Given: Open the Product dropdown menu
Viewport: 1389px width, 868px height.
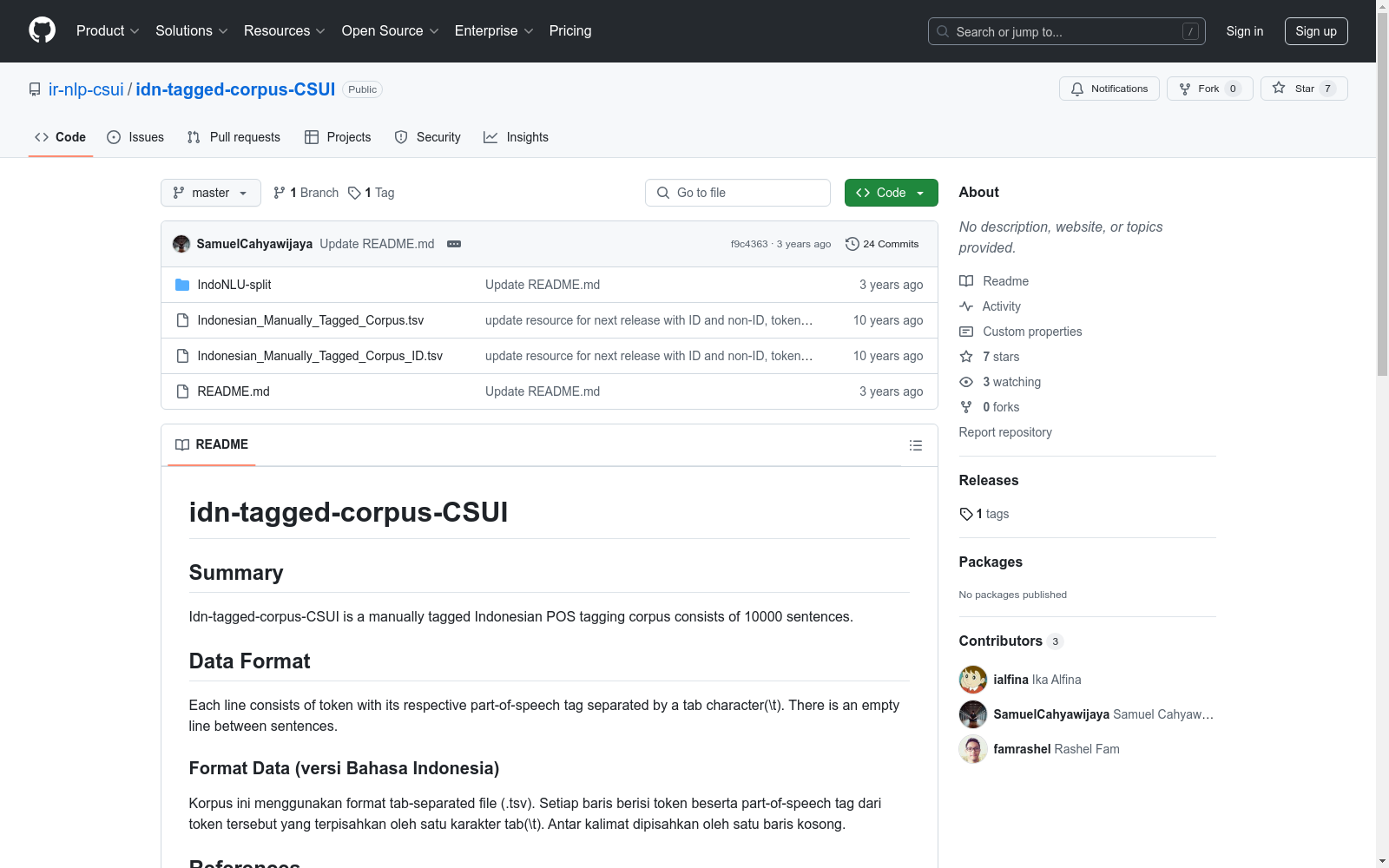Looking at the screenshot, I should pos(108,31).
